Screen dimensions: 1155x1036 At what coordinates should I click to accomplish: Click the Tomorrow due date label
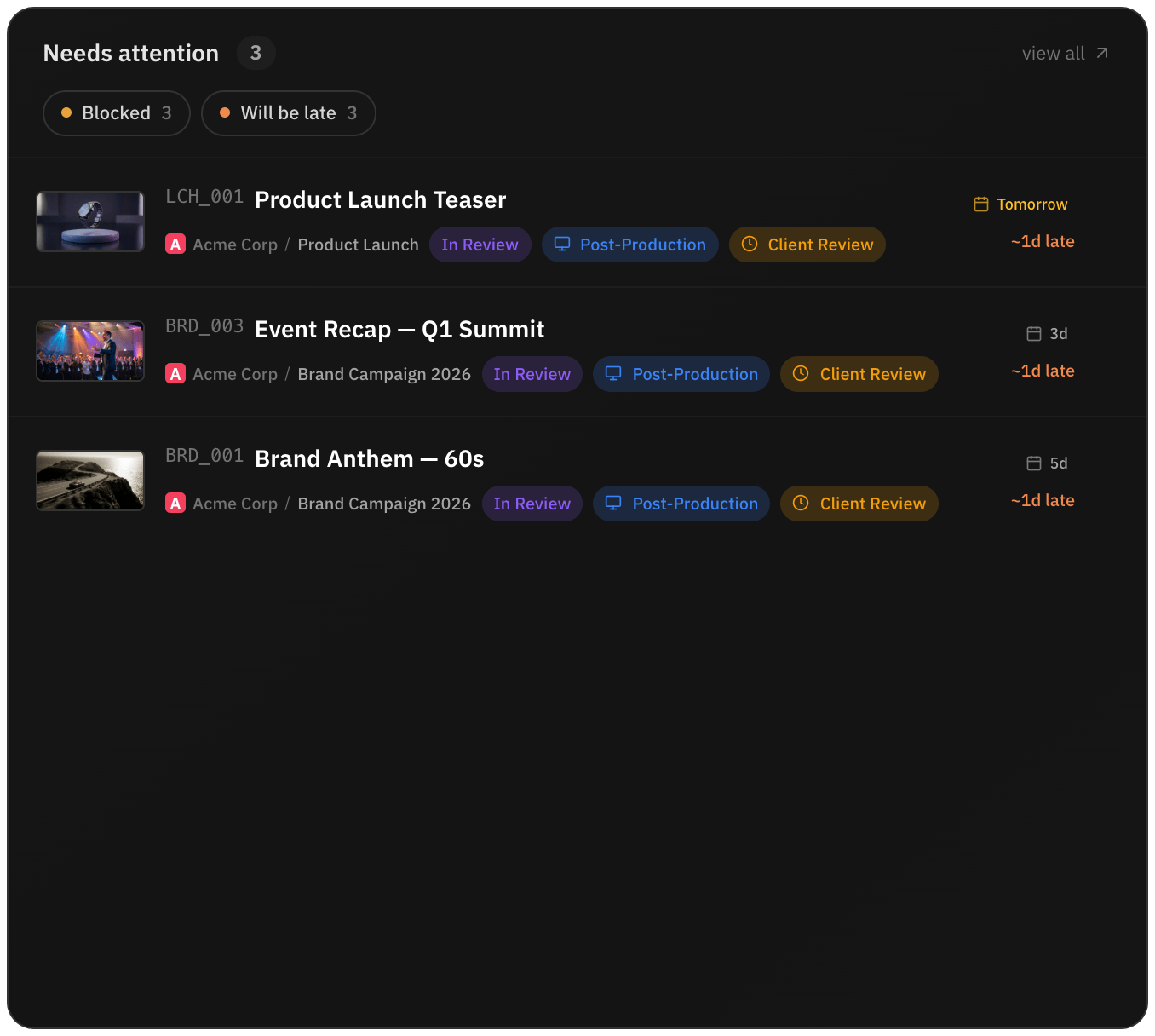1032,204
